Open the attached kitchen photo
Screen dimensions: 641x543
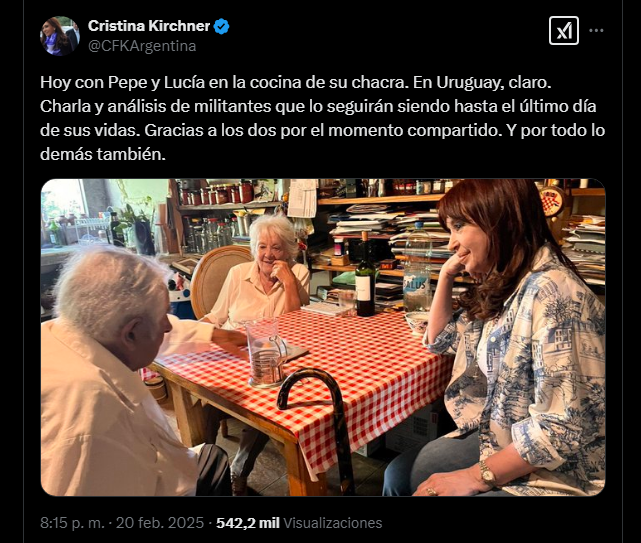[323, 337]
